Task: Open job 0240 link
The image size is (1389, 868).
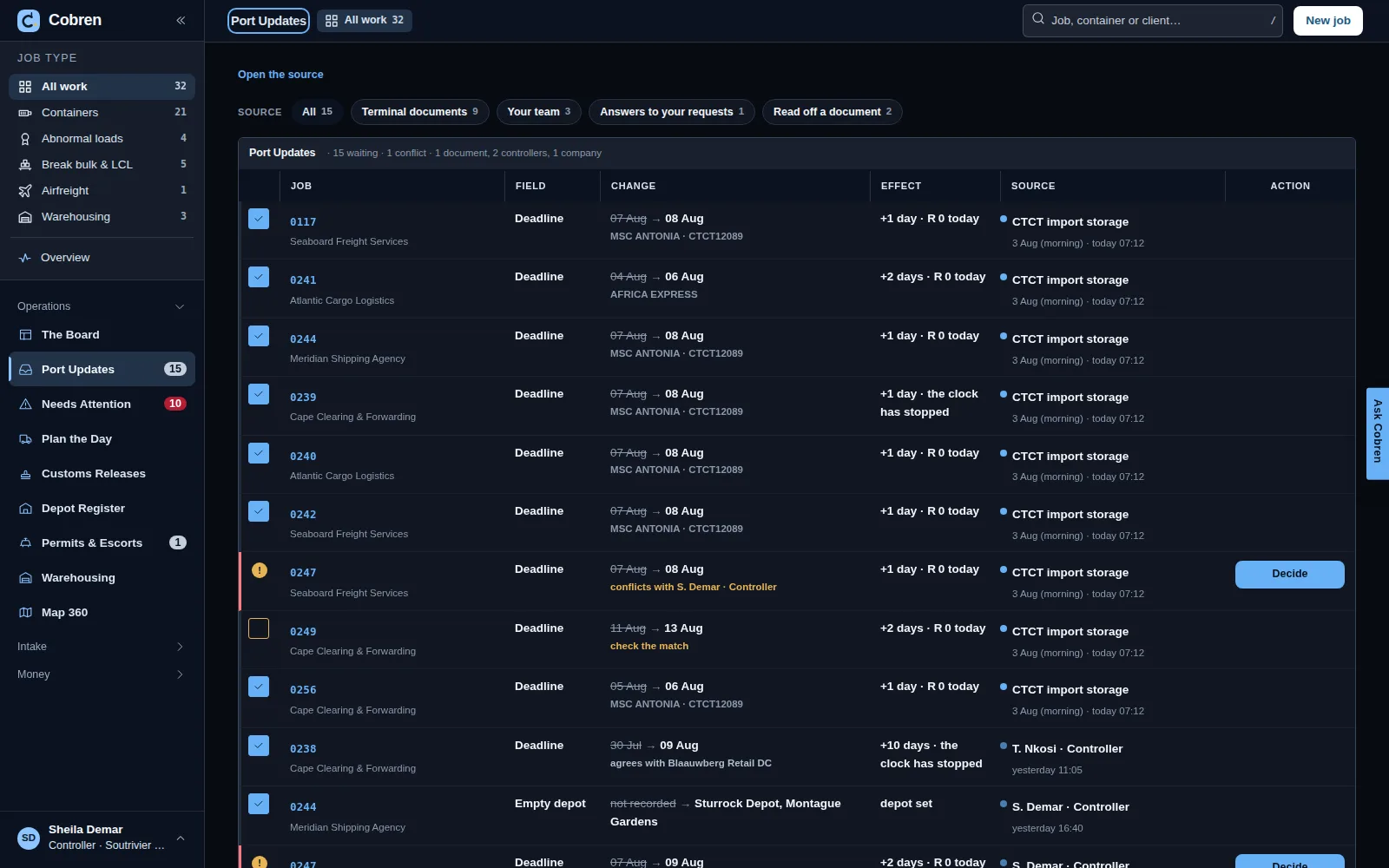Action: [303, 457]
